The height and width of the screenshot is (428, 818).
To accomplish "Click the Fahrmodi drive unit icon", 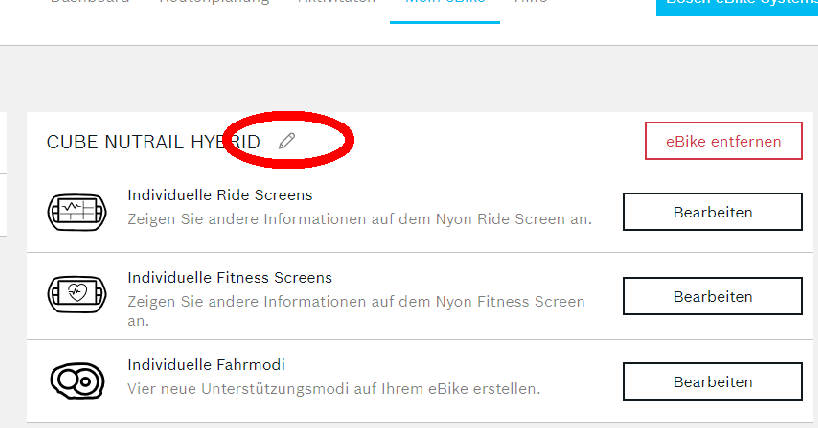I will (x=76, y=380).
